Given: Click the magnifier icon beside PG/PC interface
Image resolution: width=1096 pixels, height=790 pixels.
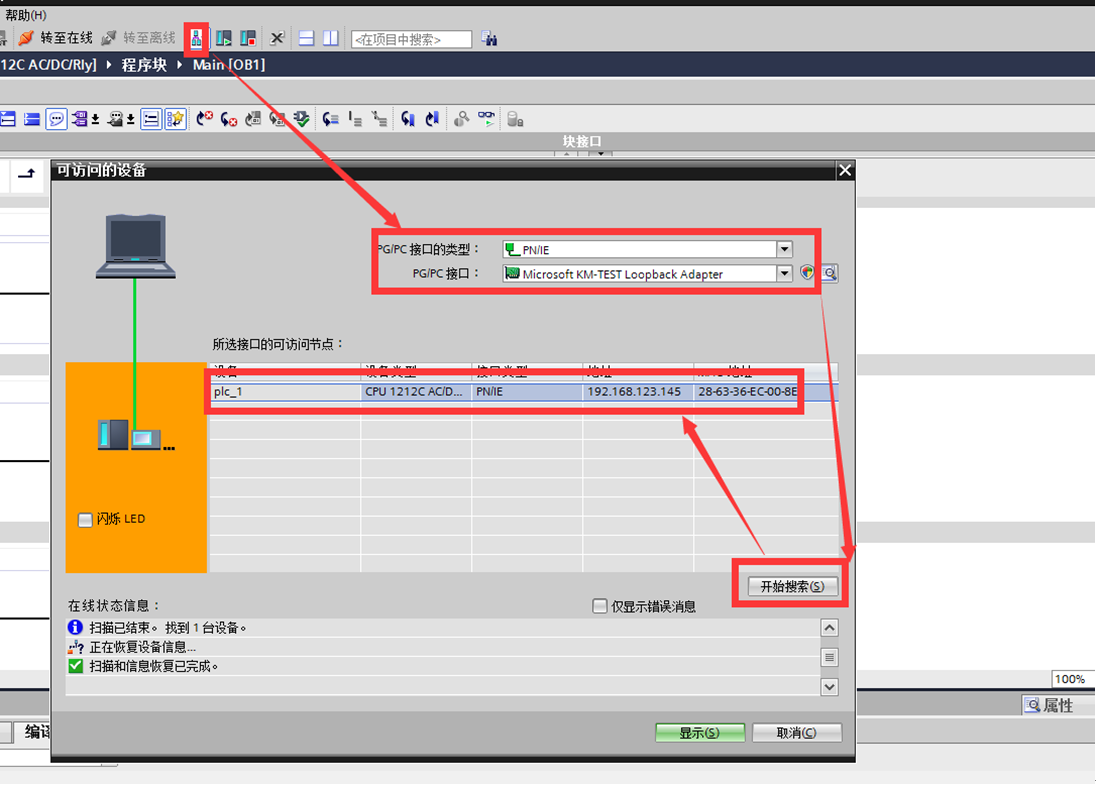Looking at the screenshot, I should coord(829,273).
